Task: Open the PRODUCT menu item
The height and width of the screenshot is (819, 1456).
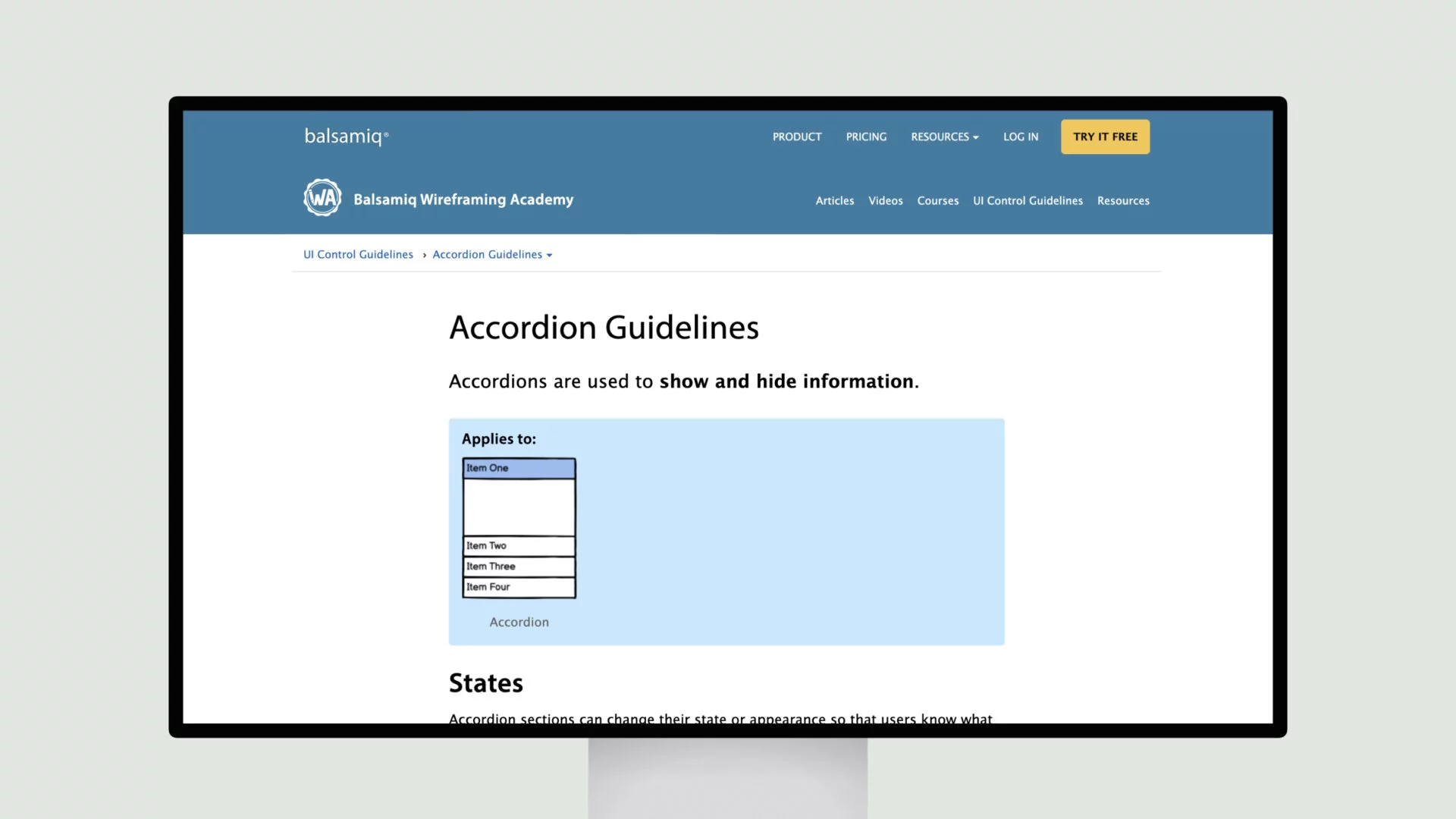Action: point(797,137)
